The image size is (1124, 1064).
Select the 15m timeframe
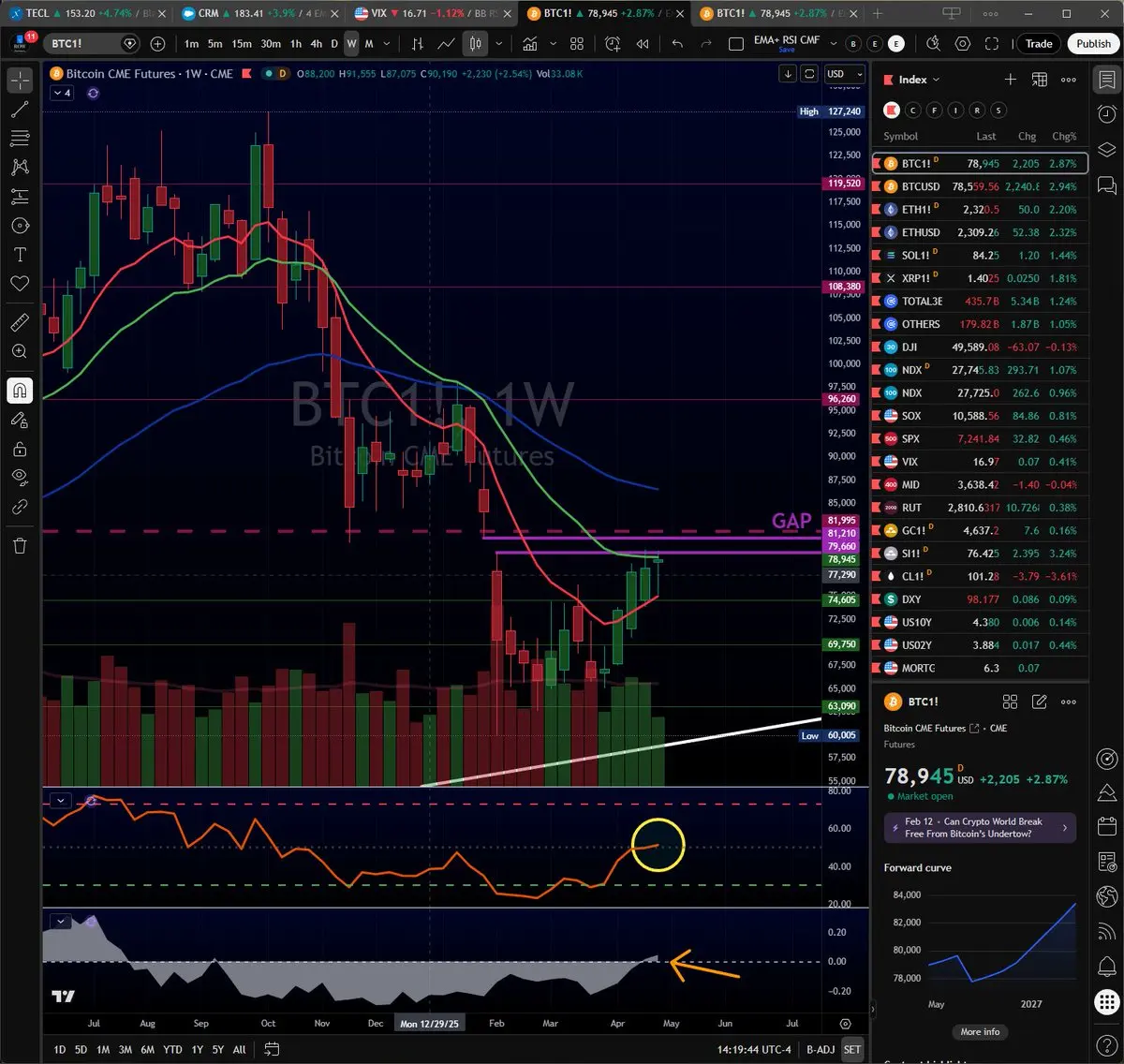coord(242,44)
